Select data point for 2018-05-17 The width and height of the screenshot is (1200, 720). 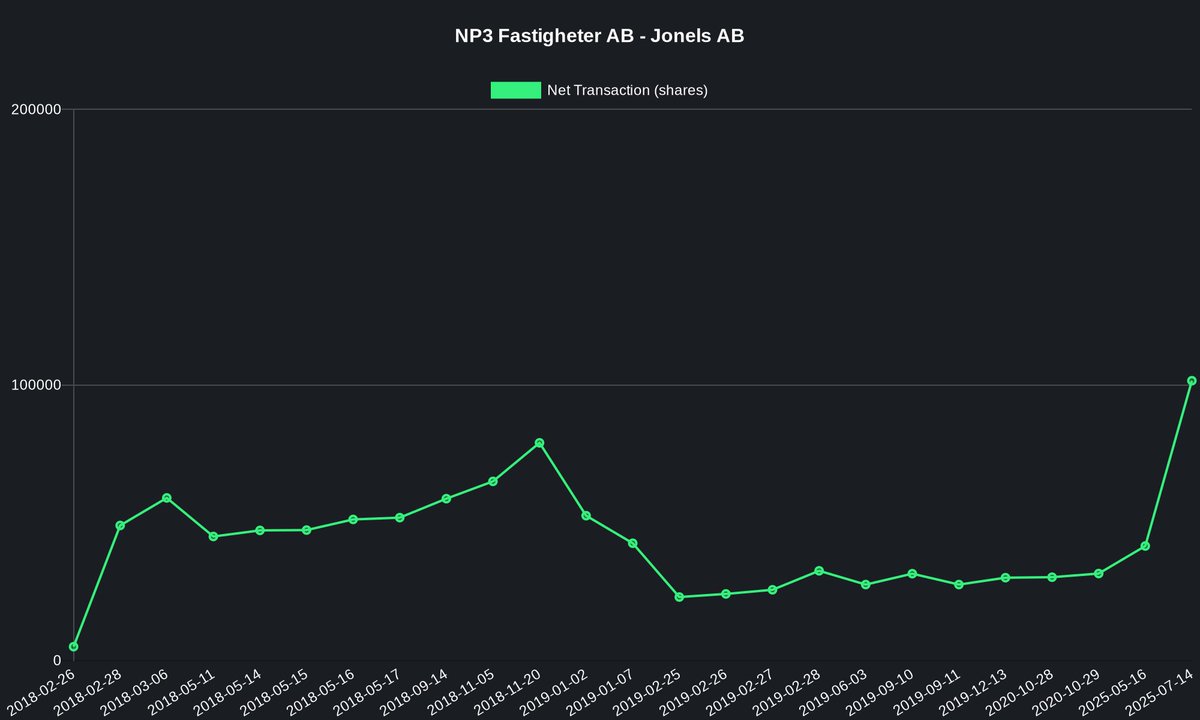399,518
